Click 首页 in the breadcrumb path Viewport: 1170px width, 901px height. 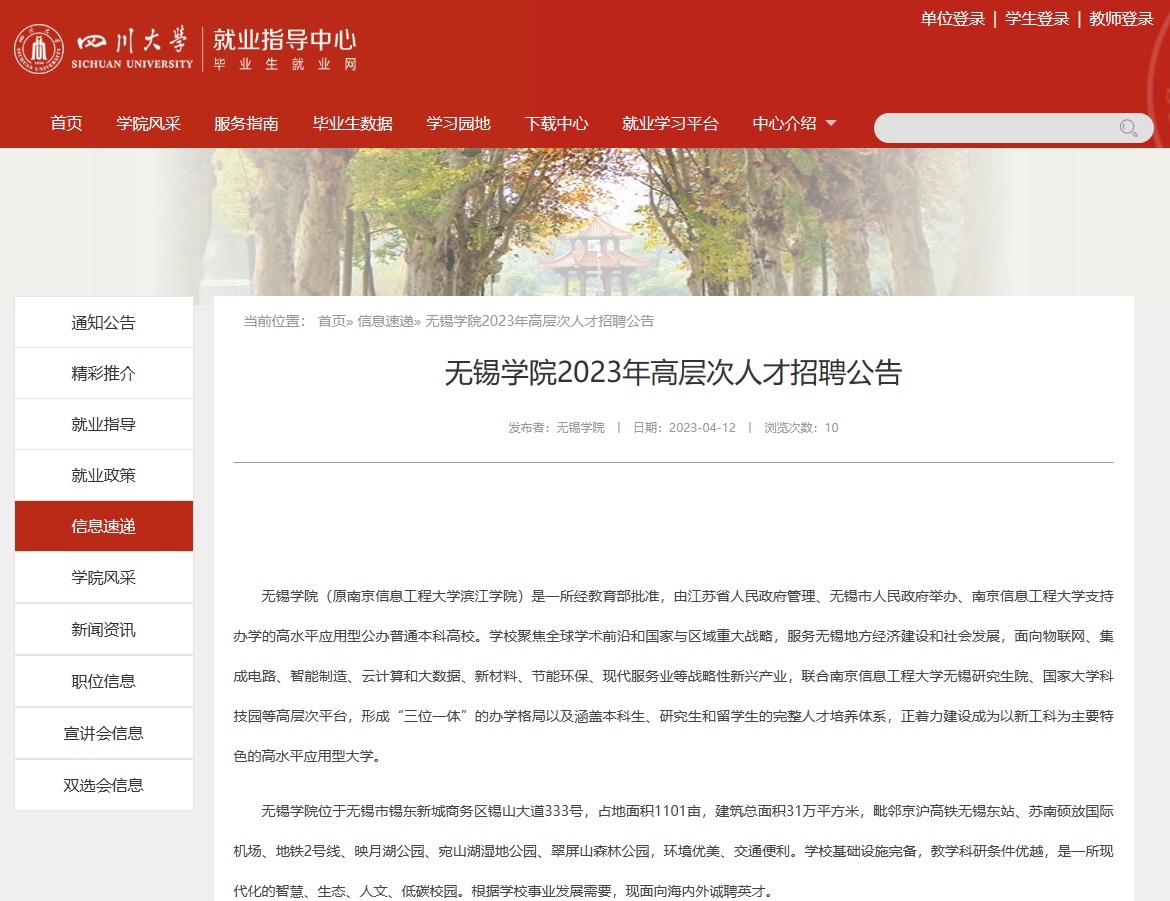click(x=331, y=321)
